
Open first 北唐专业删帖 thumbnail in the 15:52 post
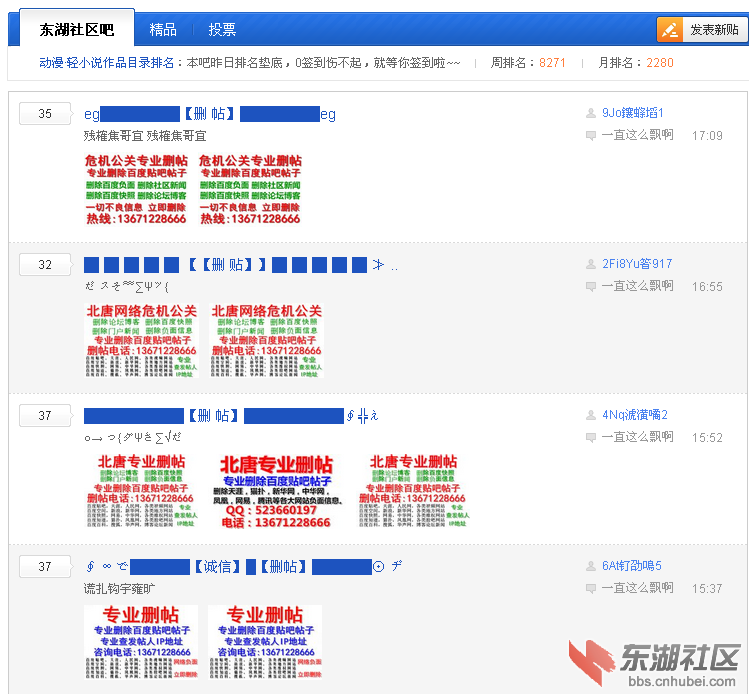click(141, 491)
